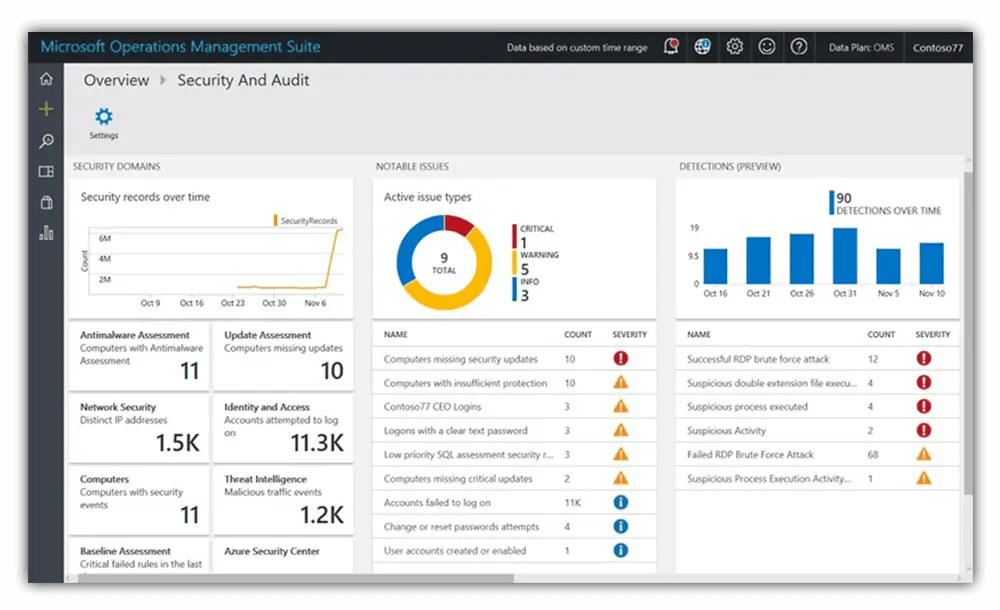Click the Data Plan: OMS label
The image size is (1000, 610).
(x=862, y=48)
